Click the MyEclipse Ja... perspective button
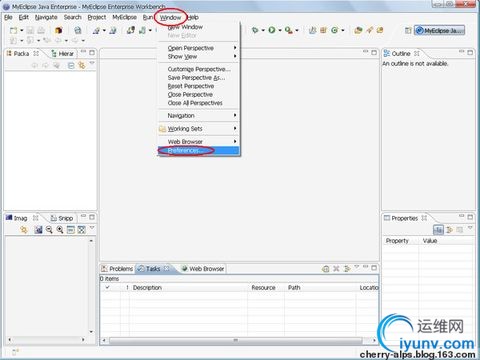The height and width of the screenshot is (360, 480). [440, 30]
